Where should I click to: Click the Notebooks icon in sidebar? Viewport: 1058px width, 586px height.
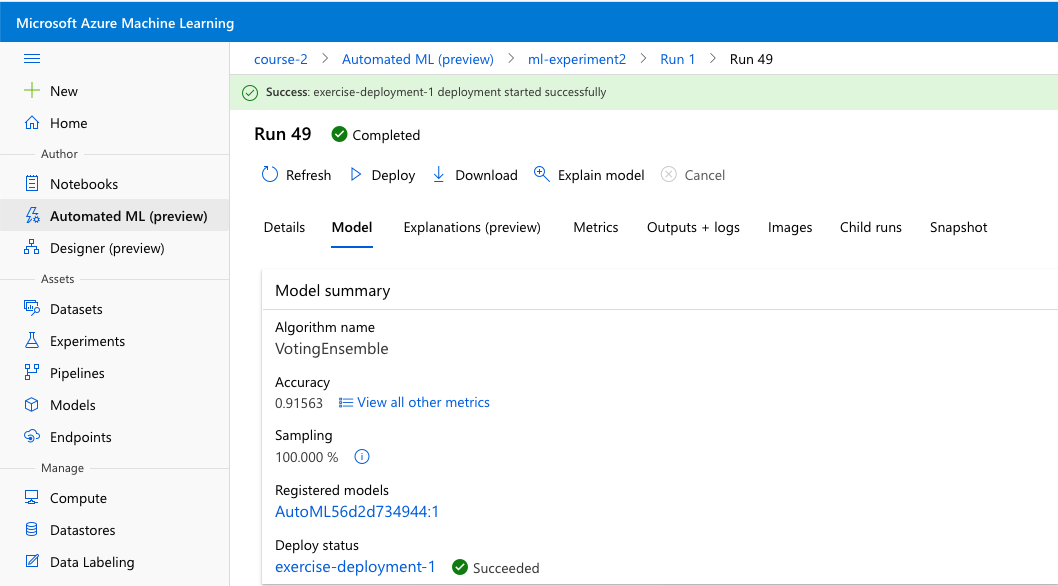(x=32, y=184)
